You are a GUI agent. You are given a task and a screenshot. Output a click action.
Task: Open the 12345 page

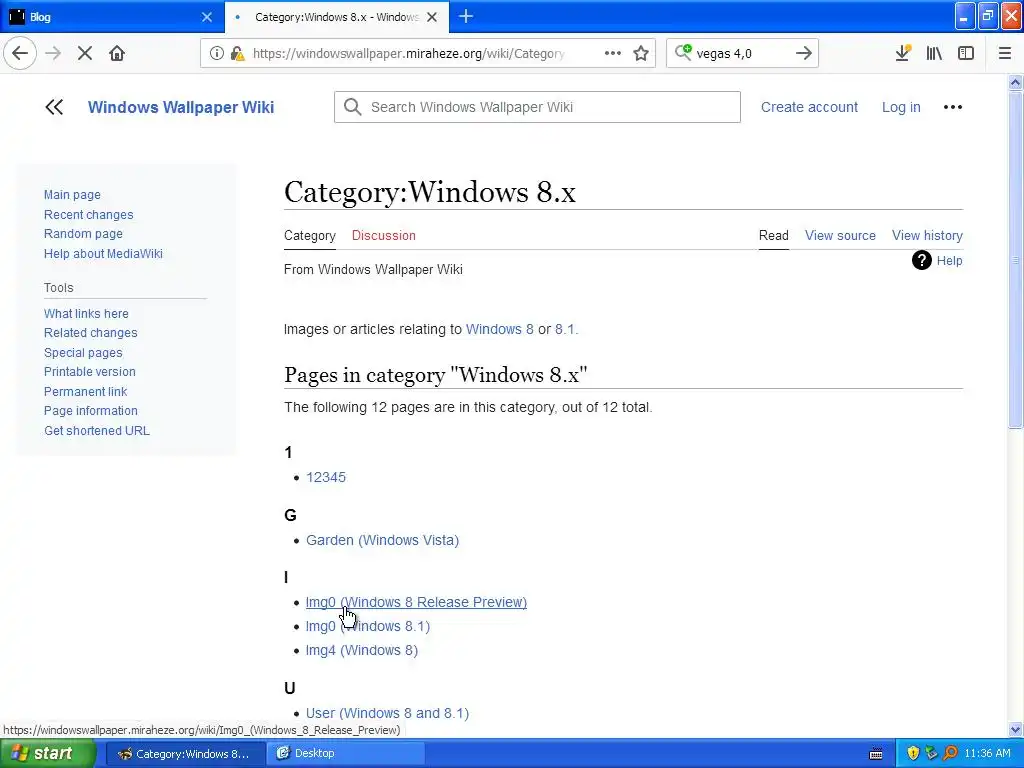tap(326, 477)
